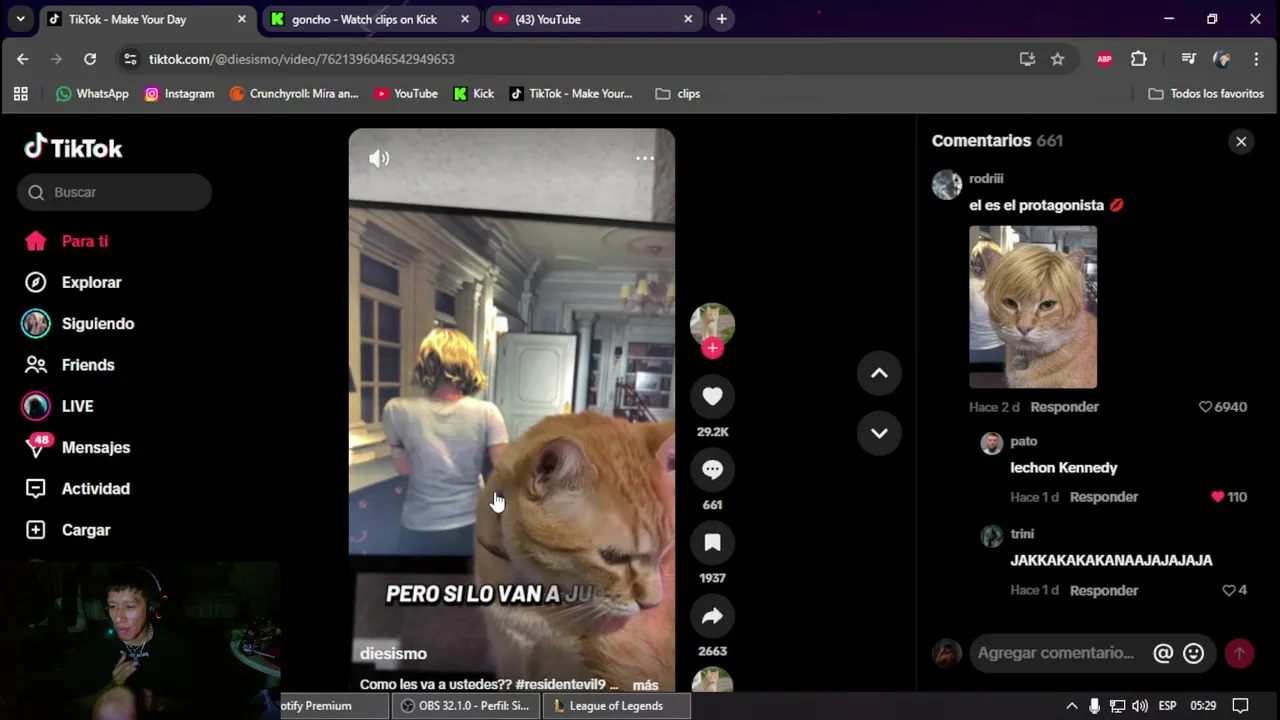Go to previous video with up chevron

879,373
